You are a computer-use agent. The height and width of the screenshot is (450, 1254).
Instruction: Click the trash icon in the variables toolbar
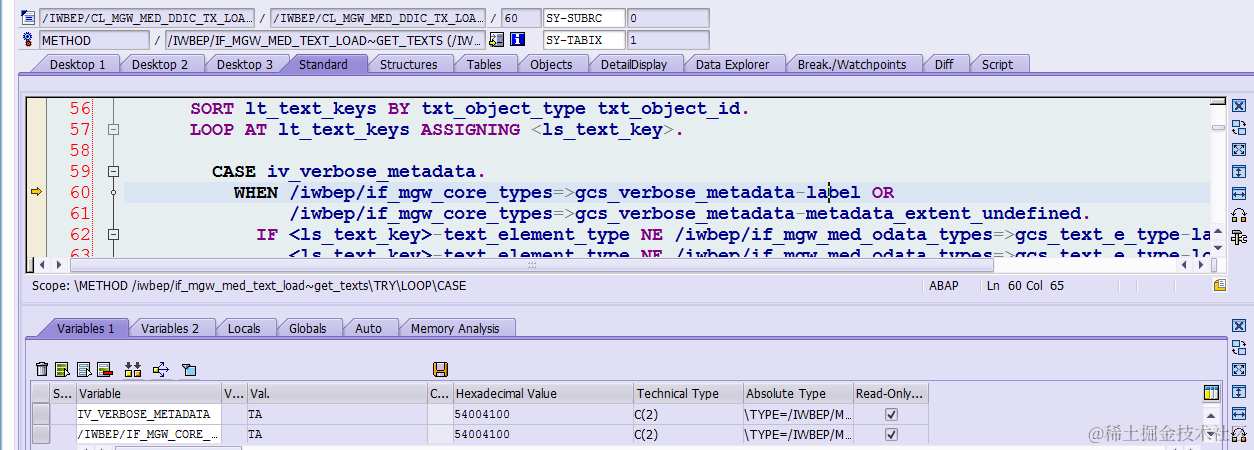click(41, 370)
